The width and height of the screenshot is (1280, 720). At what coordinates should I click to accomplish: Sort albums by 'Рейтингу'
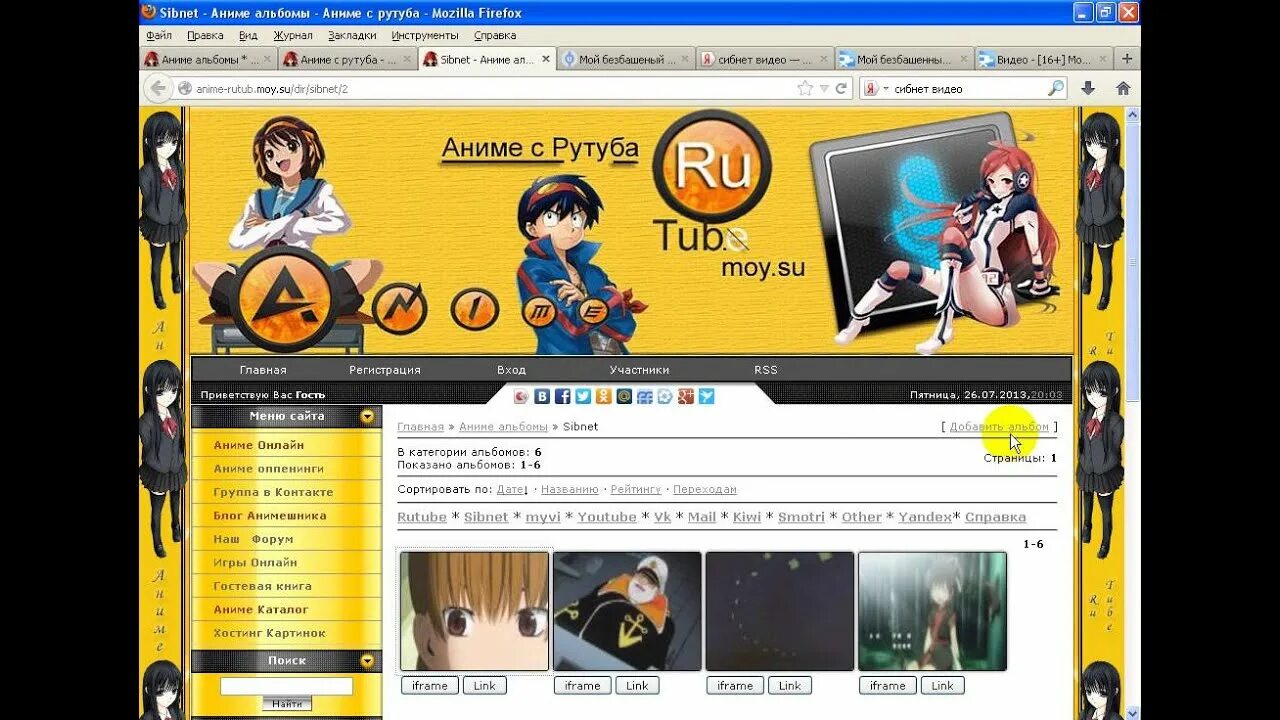tap(636, 489)
